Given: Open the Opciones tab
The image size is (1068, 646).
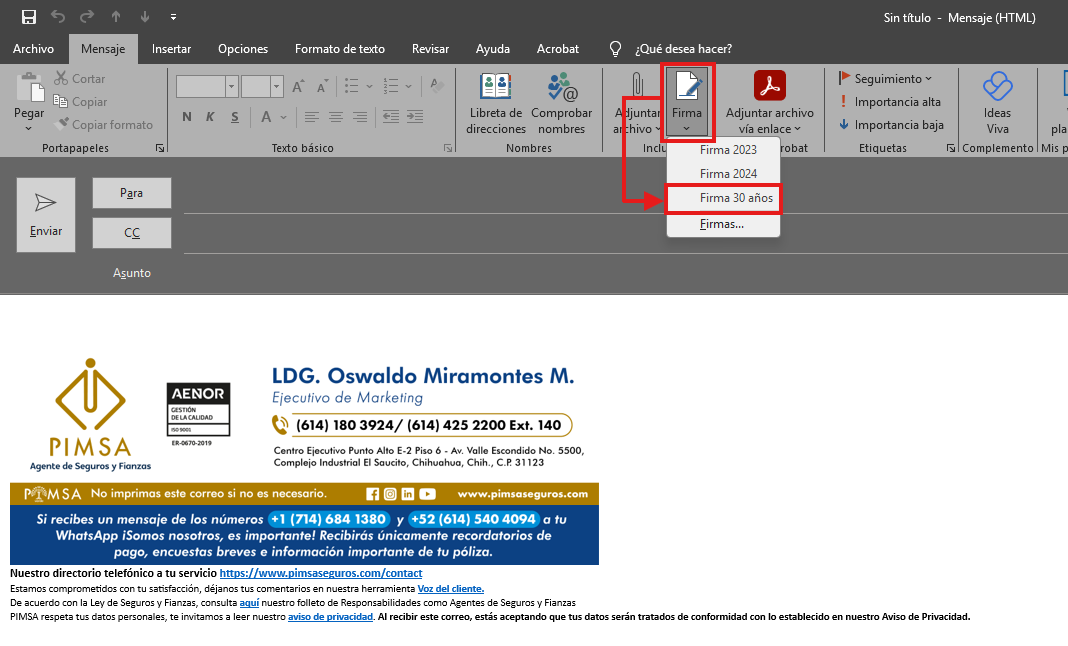Looking at the screenshot, I should (x=242, y=49).
